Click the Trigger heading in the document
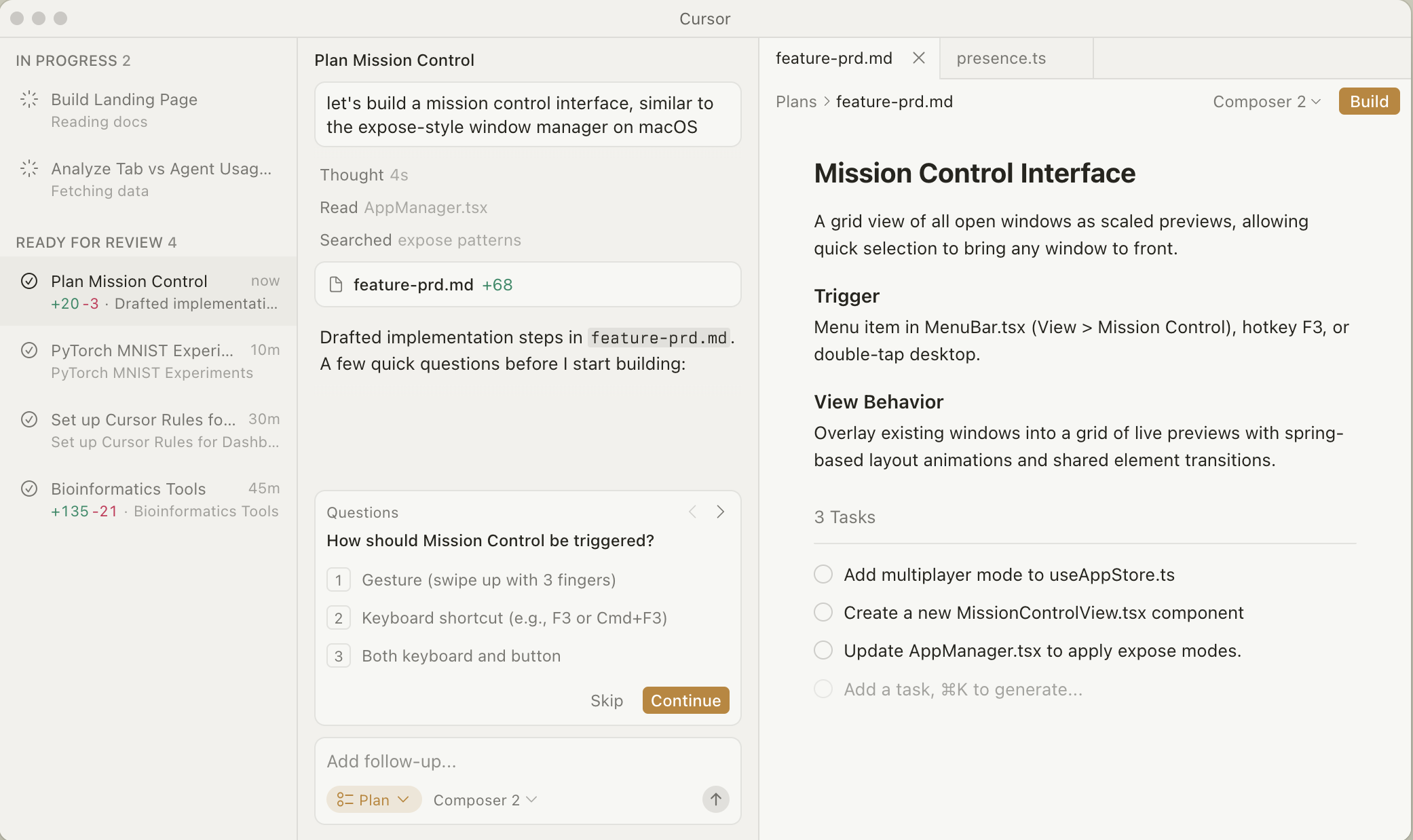1413x840 pixels. [846, 296]
